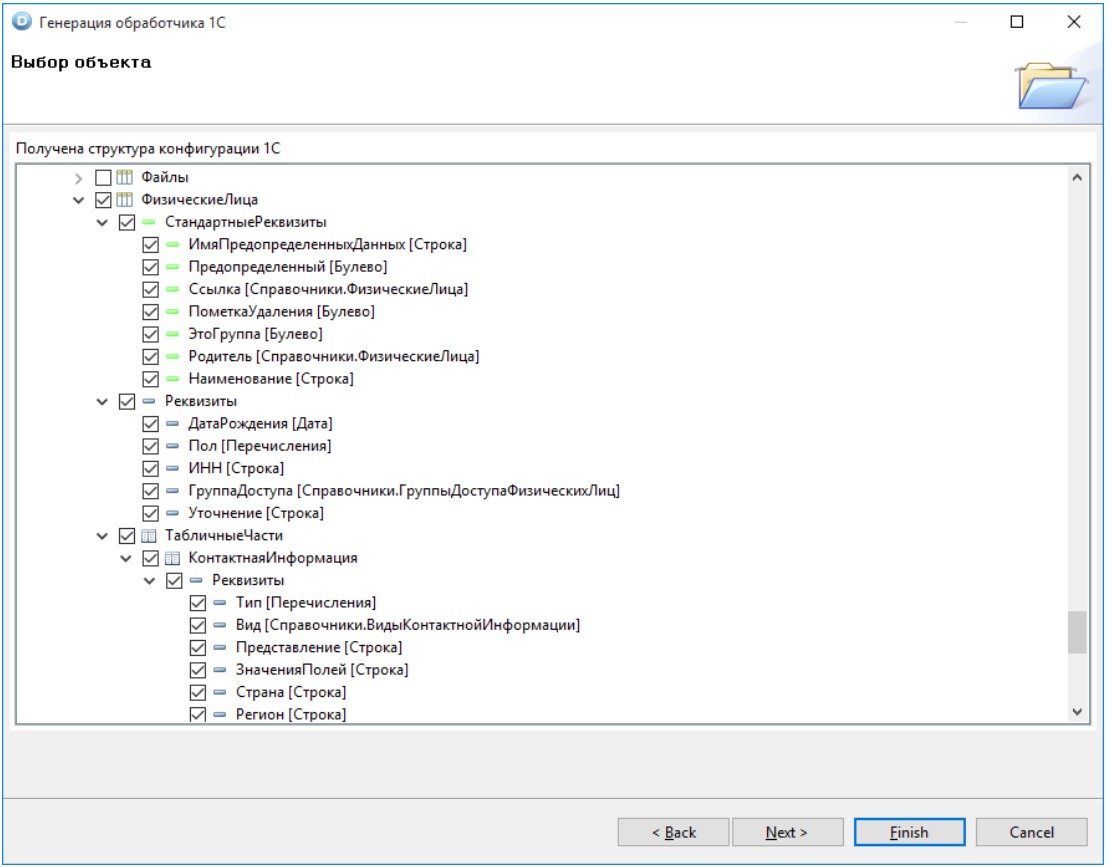Screen dimensions: 1110x867
Task: Collapse the СтандартныеРеквизиты node
Action: coord(102,223)
